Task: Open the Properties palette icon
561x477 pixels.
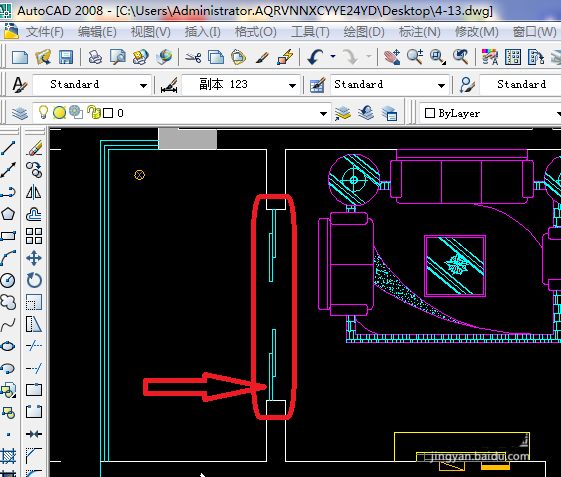Action: point(490,57)
